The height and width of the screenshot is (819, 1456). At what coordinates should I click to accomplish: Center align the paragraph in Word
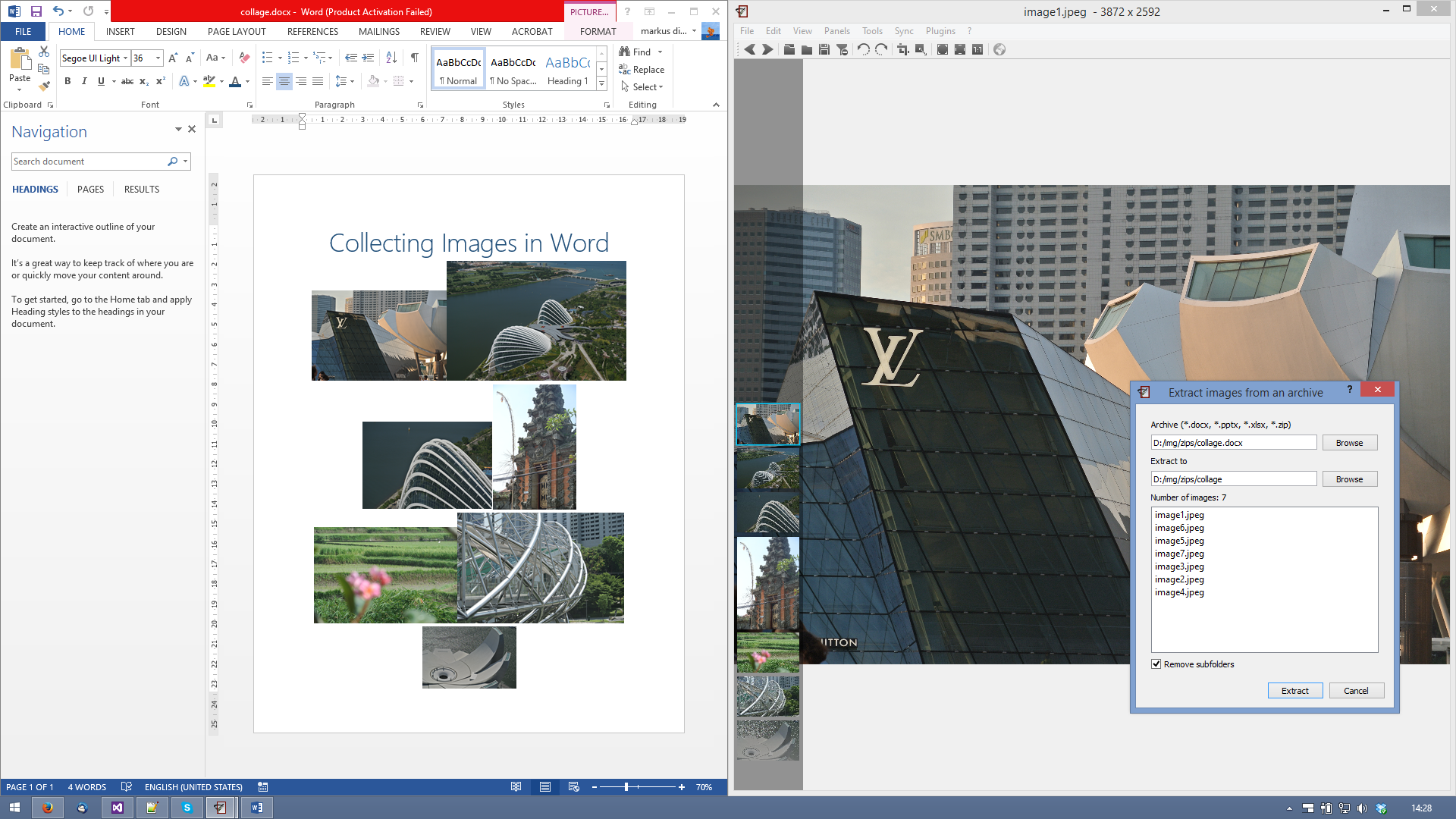pyautogui.click(x=284, y=81)
